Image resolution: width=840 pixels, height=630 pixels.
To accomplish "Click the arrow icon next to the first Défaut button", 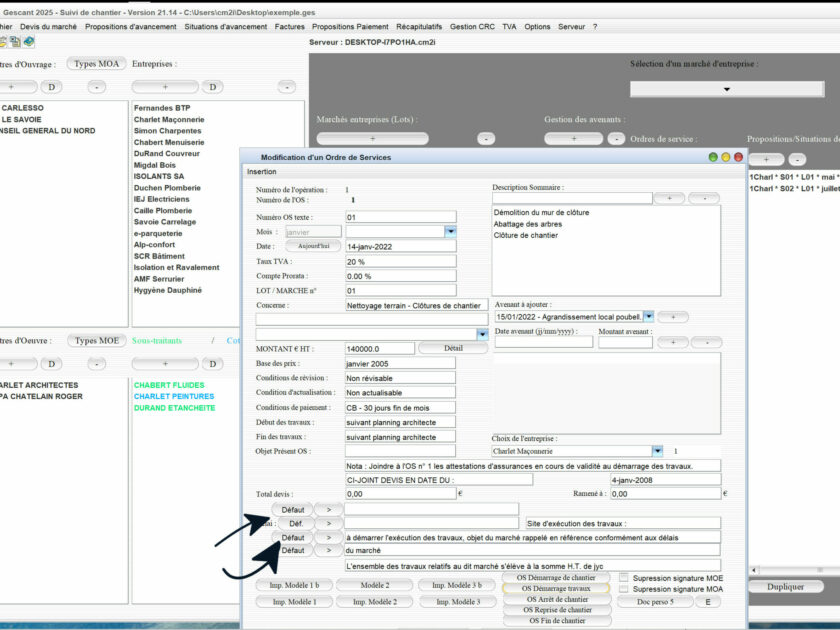I will 329,510.
